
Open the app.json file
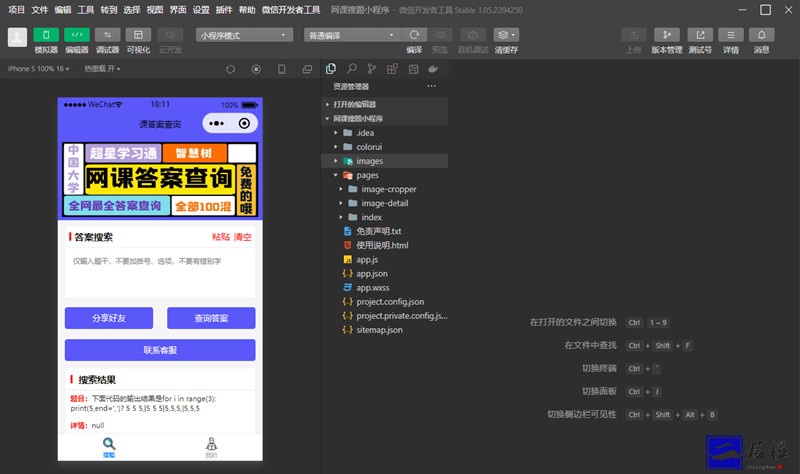coord(385,273)
